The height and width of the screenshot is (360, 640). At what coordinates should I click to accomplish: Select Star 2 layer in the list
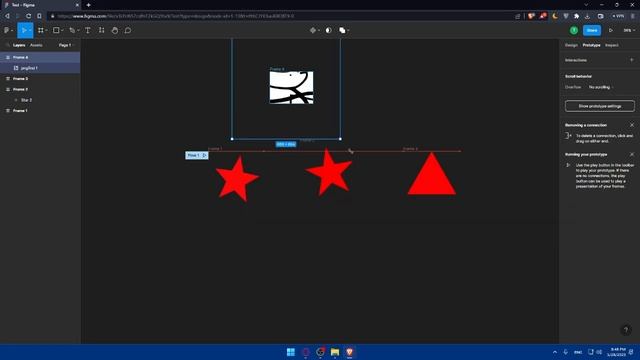(40, 100)
